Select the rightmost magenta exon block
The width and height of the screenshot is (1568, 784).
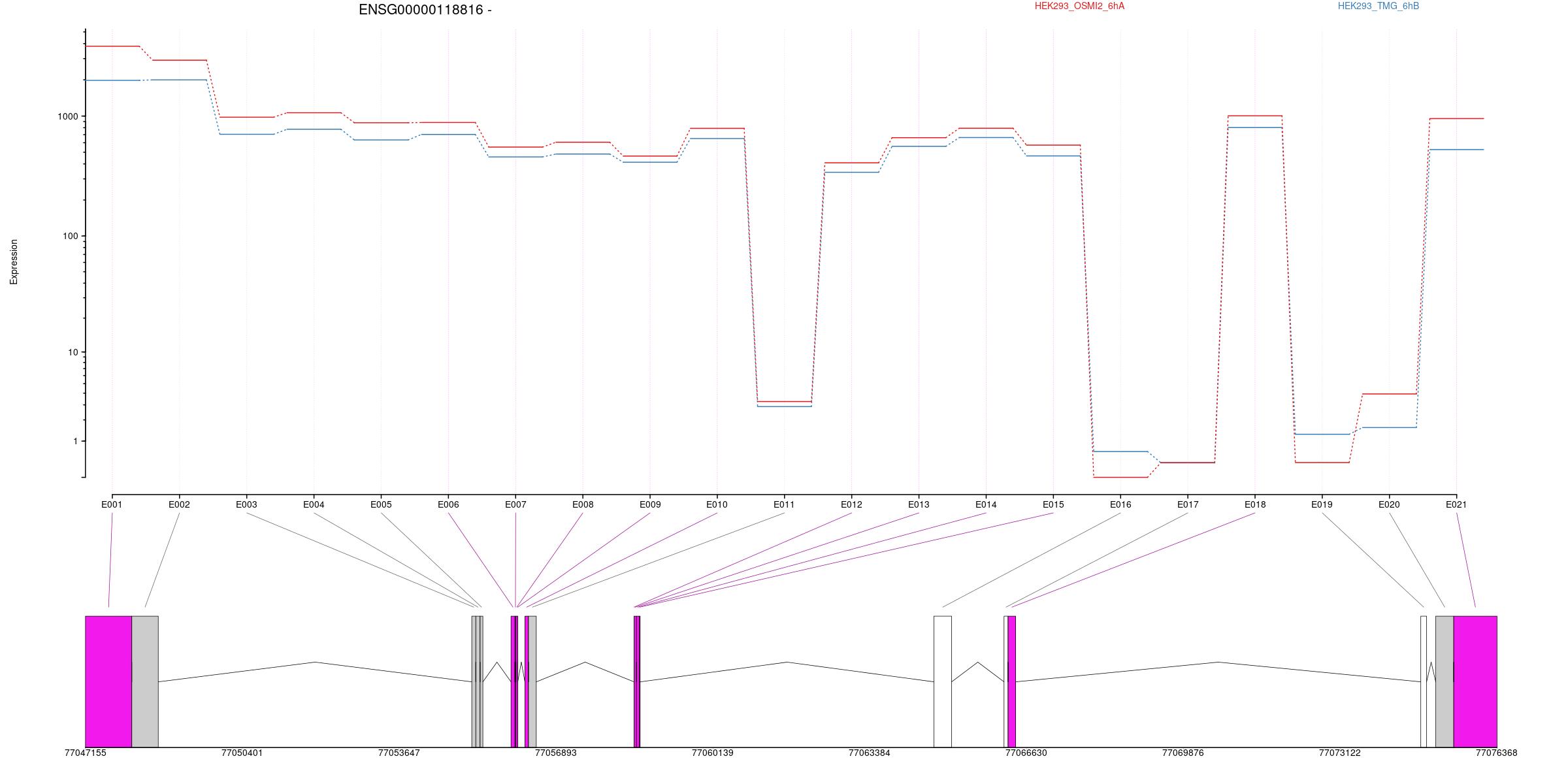(x=1475, y=681)
